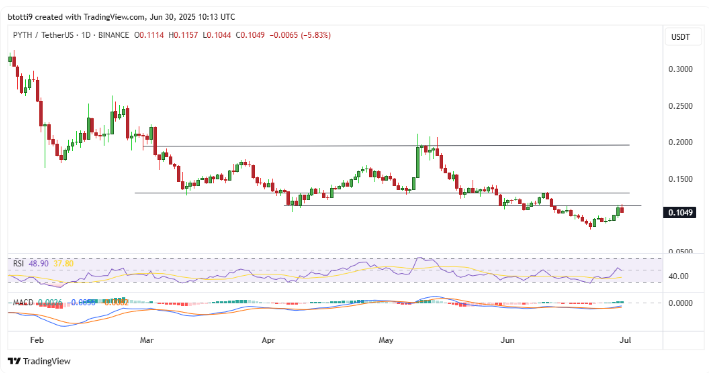Screen dimensions: 709x373
Task: Click the Jun label on time axis
Action: [507, 340]
